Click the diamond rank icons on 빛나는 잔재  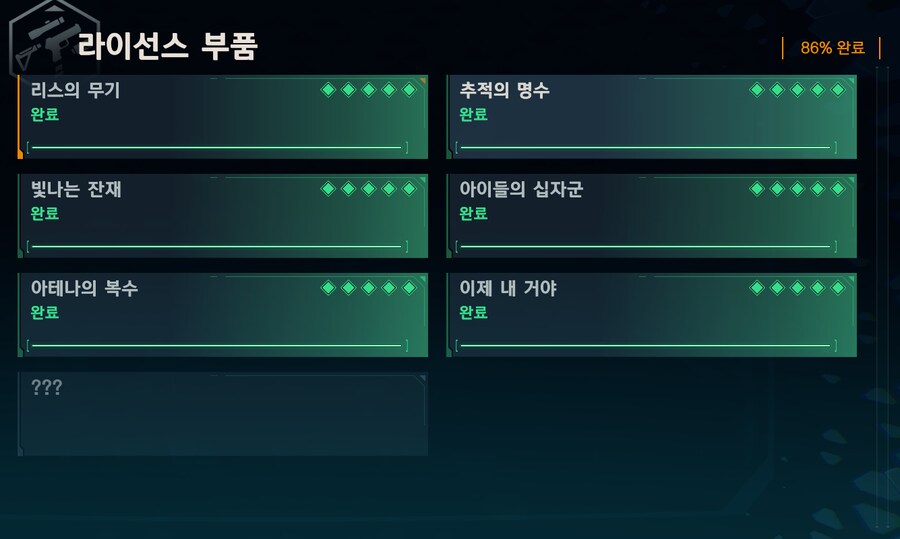click(368, 189)
